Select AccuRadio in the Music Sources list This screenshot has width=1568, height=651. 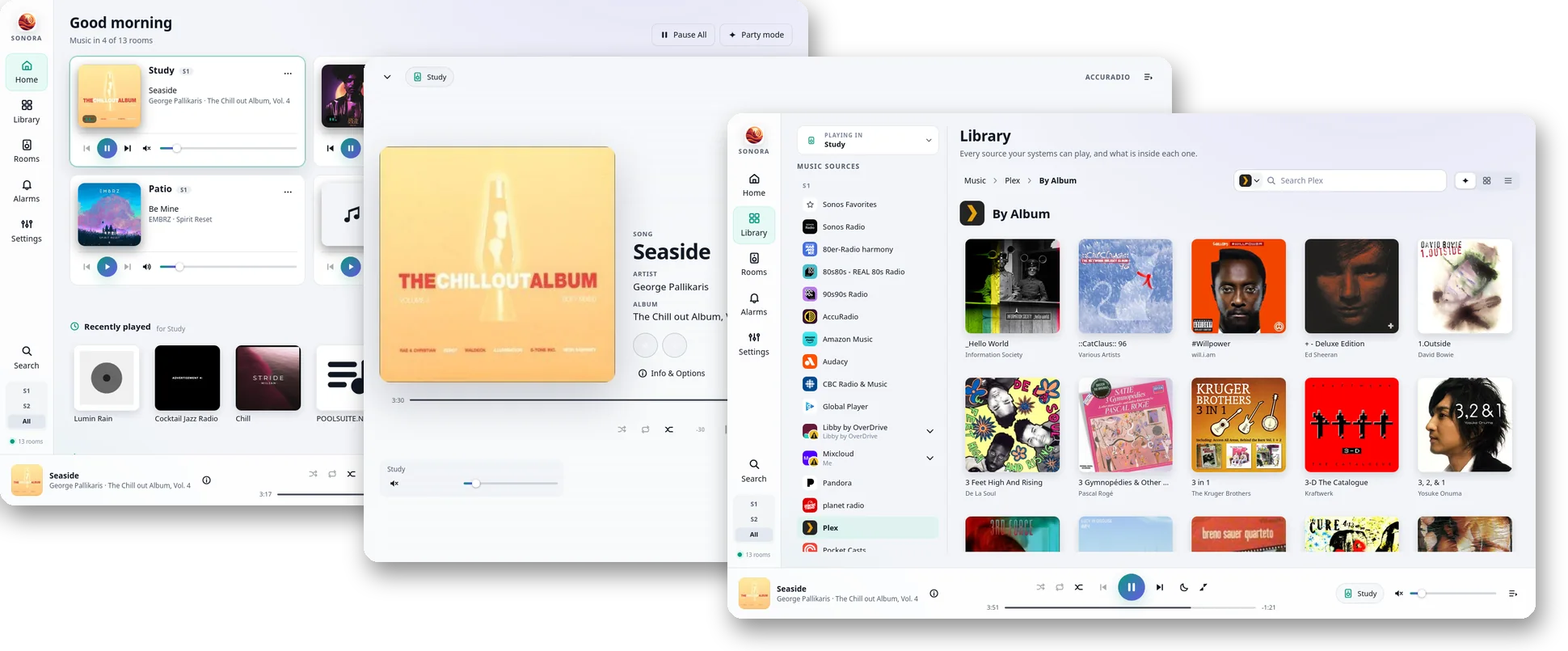[x=868, y=316]
